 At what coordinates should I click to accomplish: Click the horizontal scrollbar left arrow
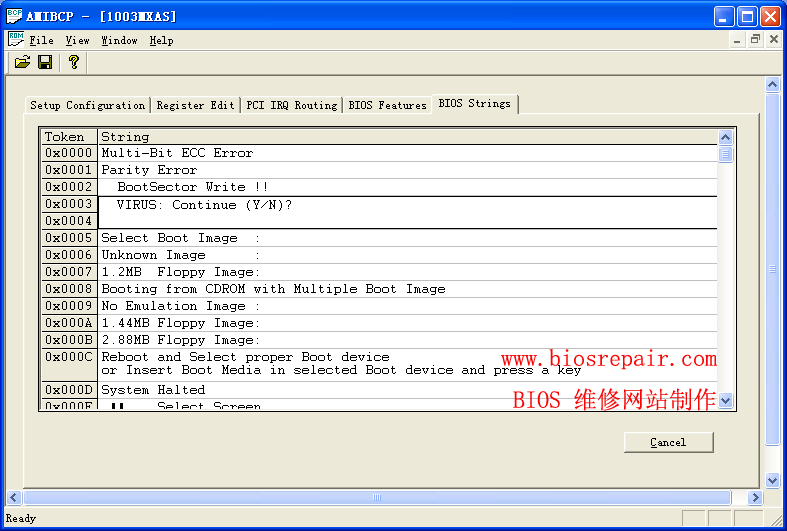point(13,497)
